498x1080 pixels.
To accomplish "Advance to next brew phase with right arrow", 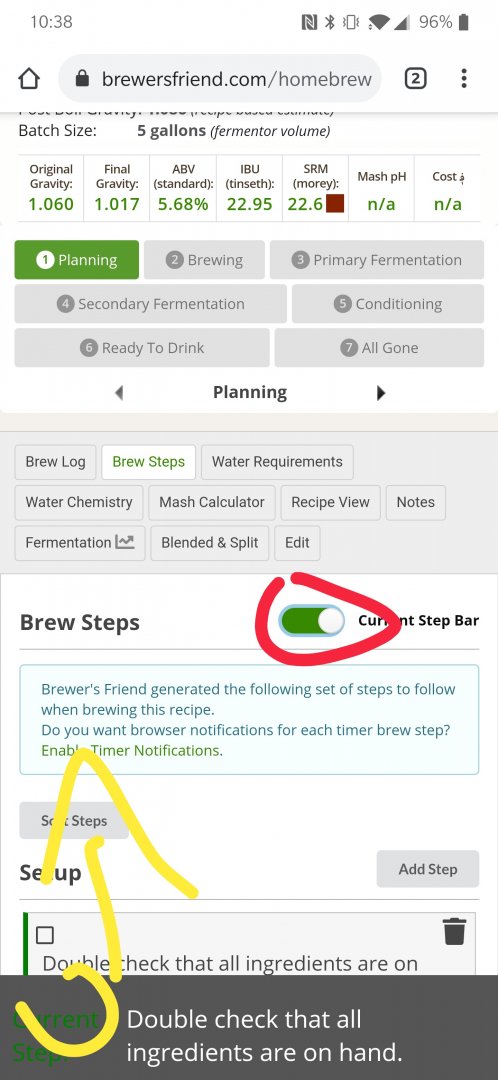I will tap(381, 393).
